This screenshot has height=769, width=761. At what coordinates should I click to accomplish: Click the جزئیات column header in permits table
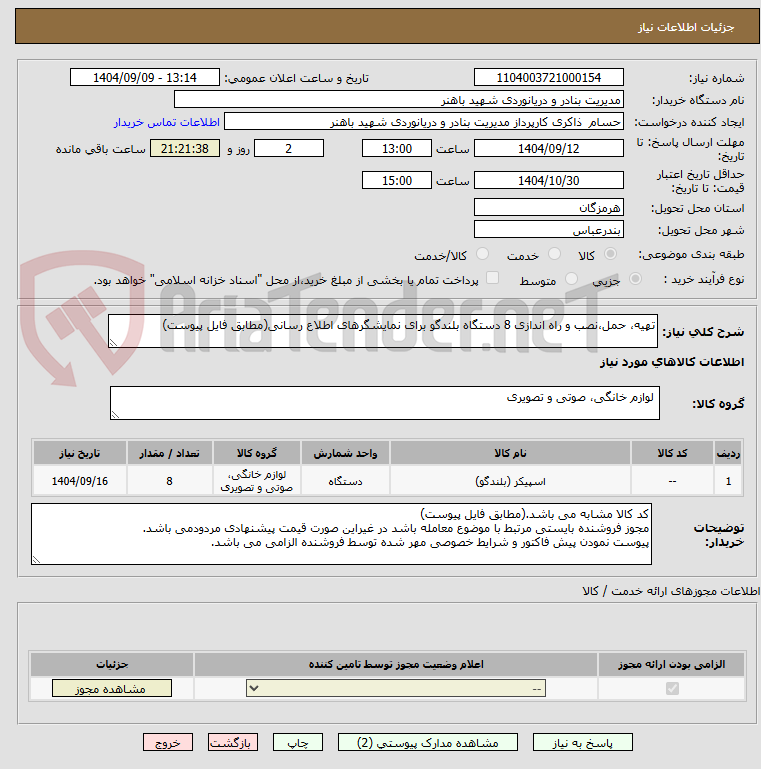[112, 664]
